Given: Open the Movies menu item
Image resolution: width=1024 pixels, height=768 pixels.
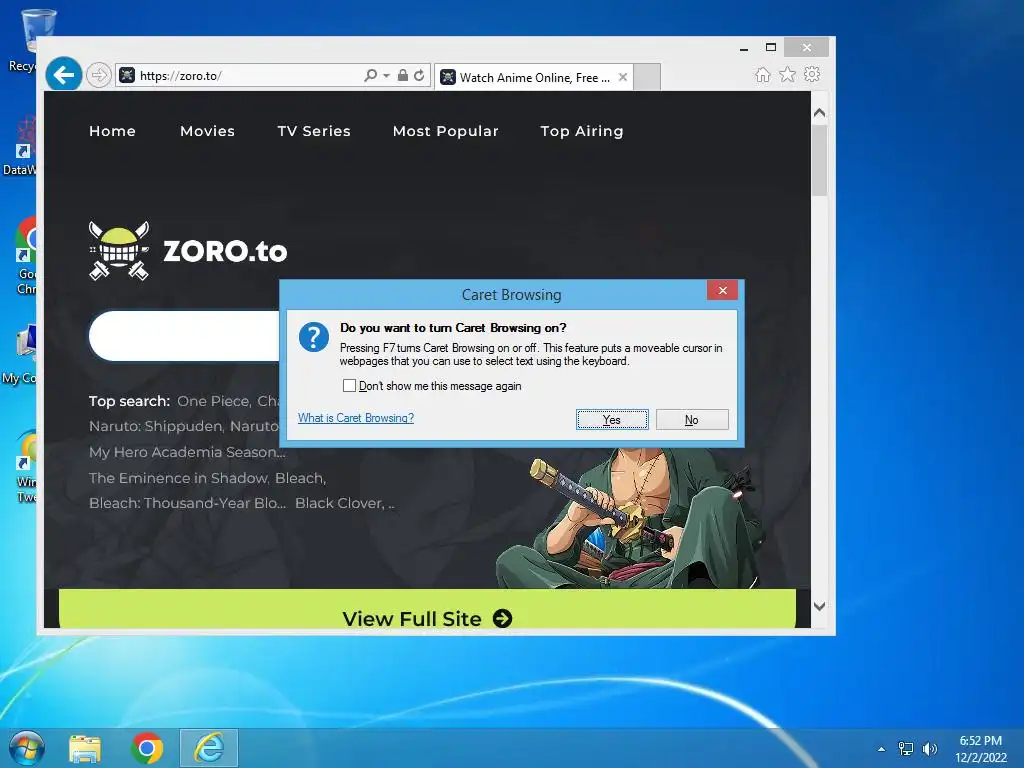Looking at the screenshot, I should tap(207, 131).
